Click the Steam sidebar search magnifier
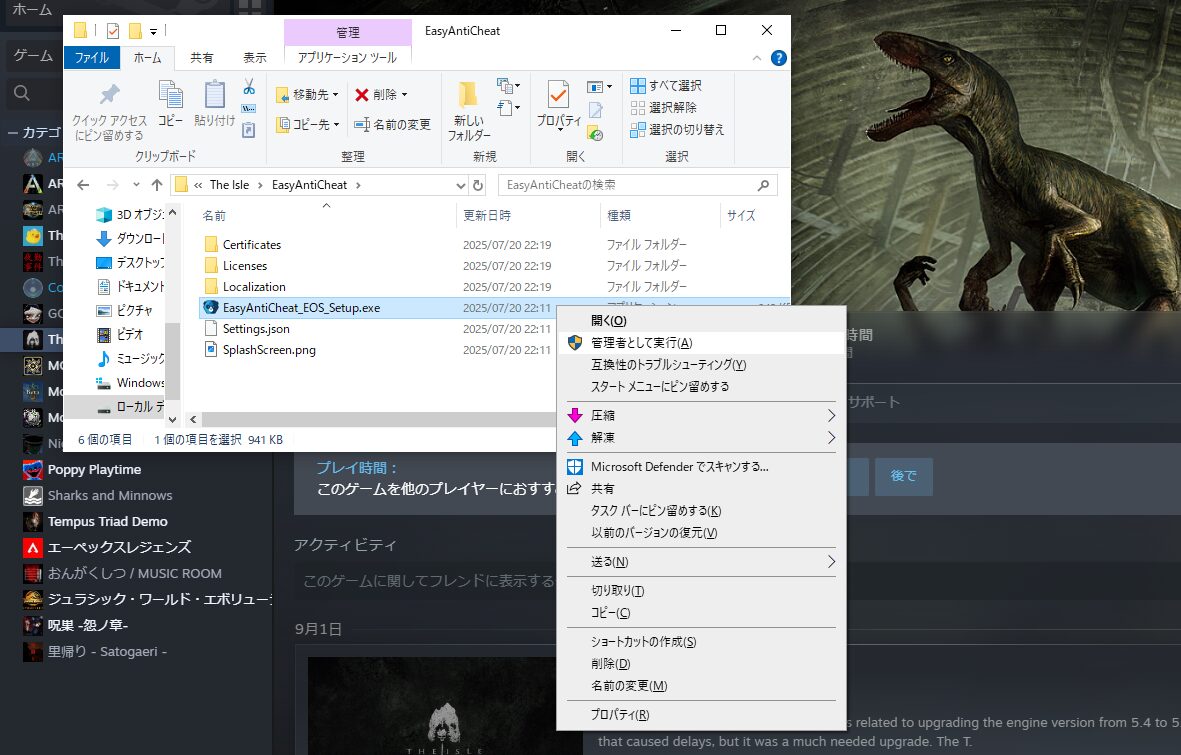This screenshot has width=1181, height=755. click(22, 93)
